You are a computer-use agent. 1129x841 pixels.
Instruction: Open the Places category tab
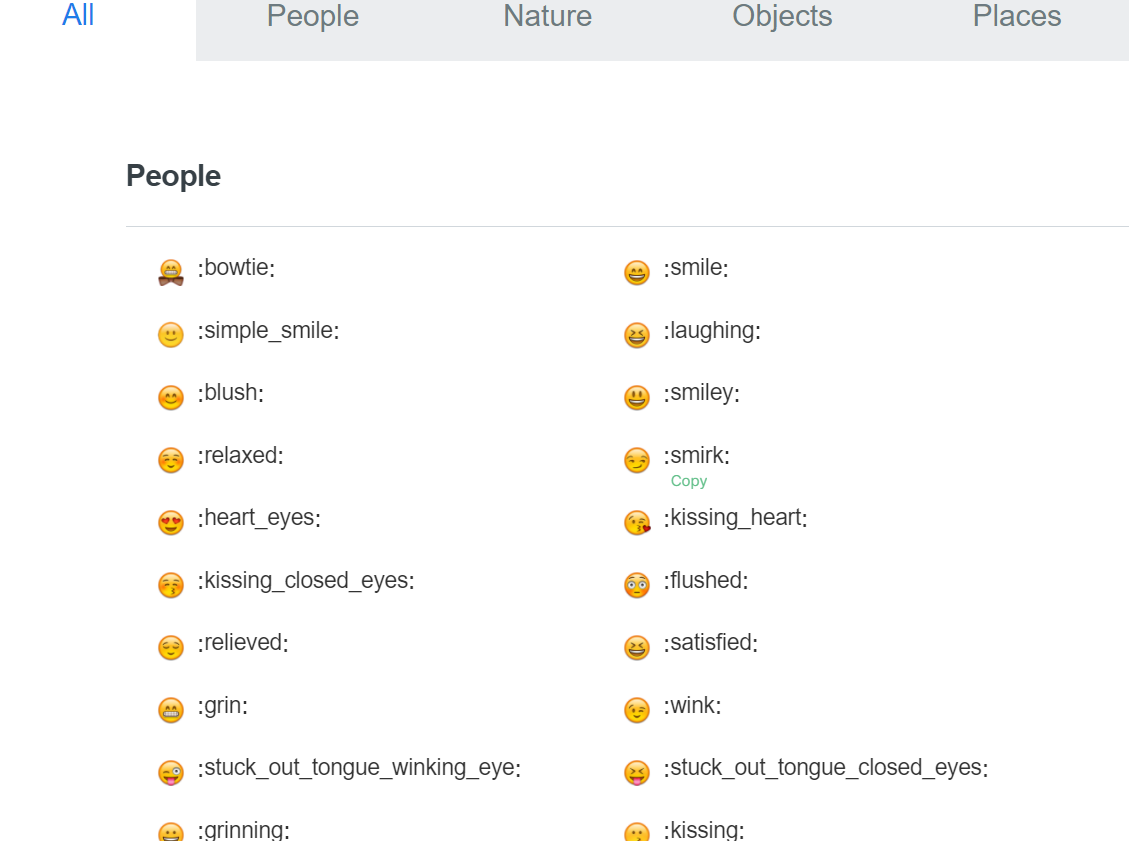tap(1017, 16)
